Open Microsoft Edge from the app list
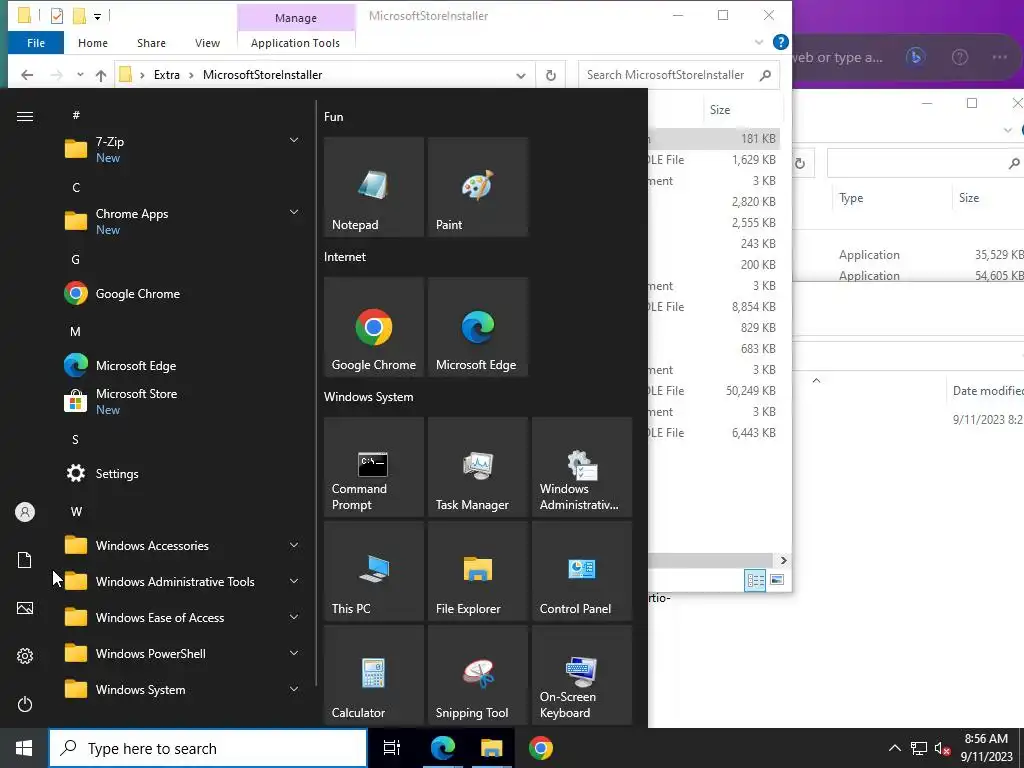Viewport: 1024px width, 768px height. click(183, 366)
